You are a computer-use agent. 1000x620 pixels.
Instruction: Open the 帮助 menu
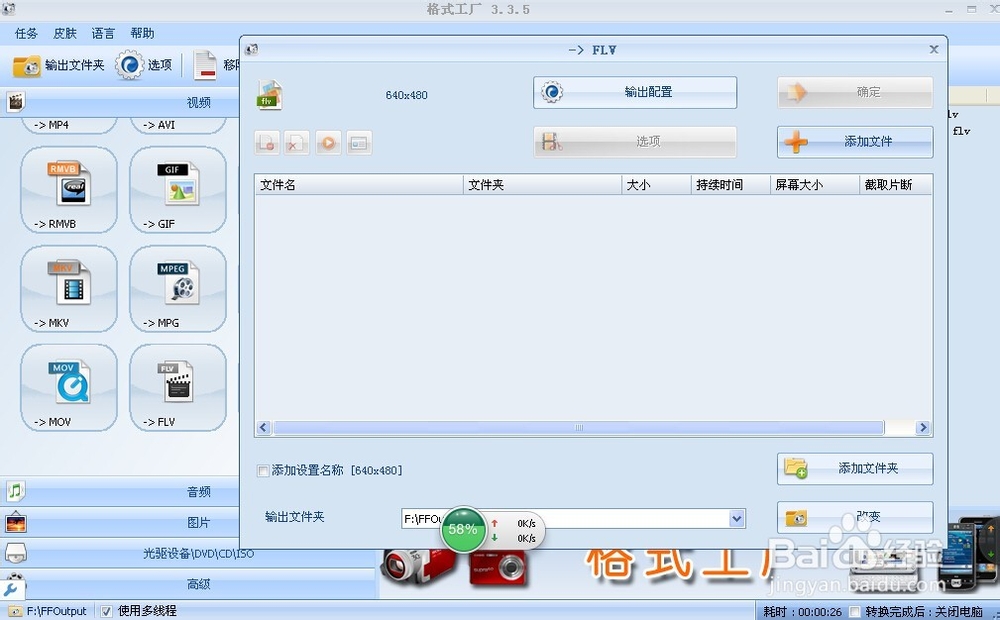point(142,33)
